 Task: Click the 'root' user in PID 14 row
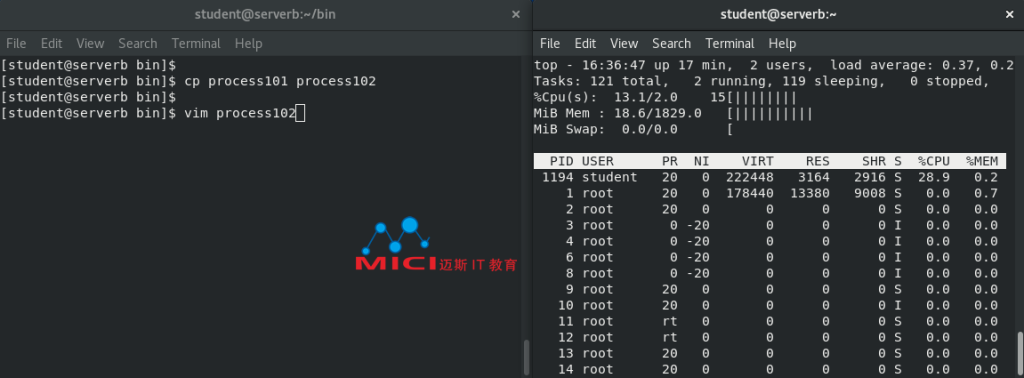click(x=598, y=369)
